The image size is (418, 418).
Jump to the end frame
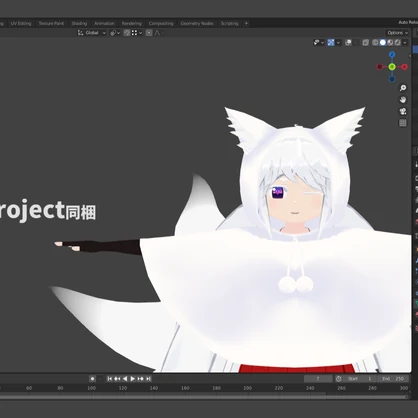pyautogui.click(x=148, y=379)
